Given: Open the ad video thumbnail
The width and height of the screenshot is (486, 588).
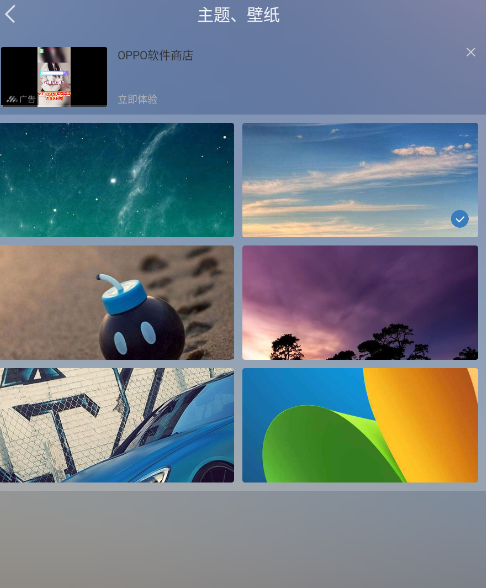Looking at the screenshot, I should click(54, 76).
